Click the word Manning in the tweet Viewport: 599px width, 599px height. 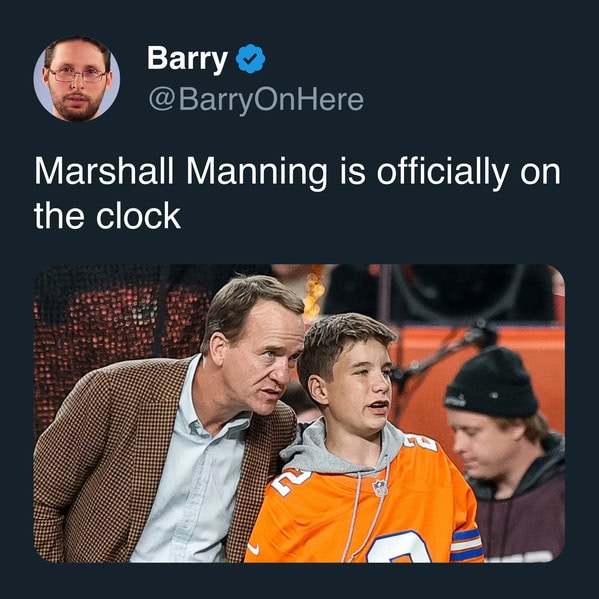257,173
